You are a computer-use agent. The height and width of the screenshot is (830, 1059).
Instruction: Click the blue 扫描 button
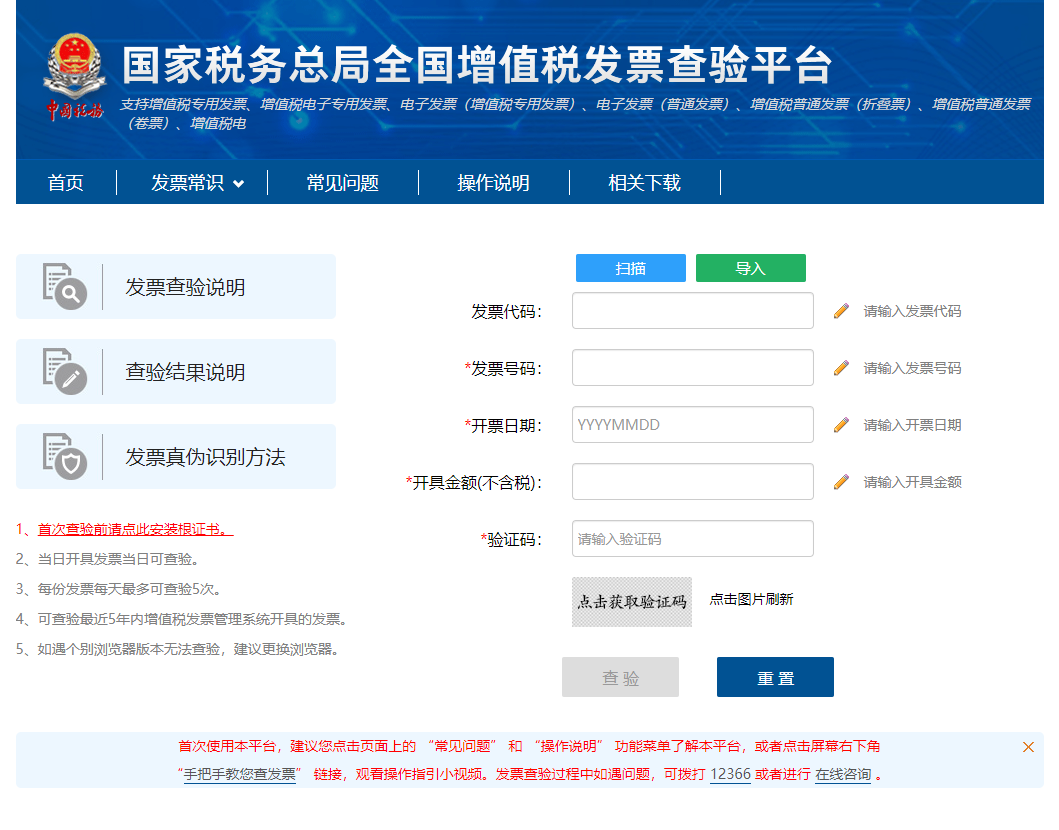tap(630, 268)
